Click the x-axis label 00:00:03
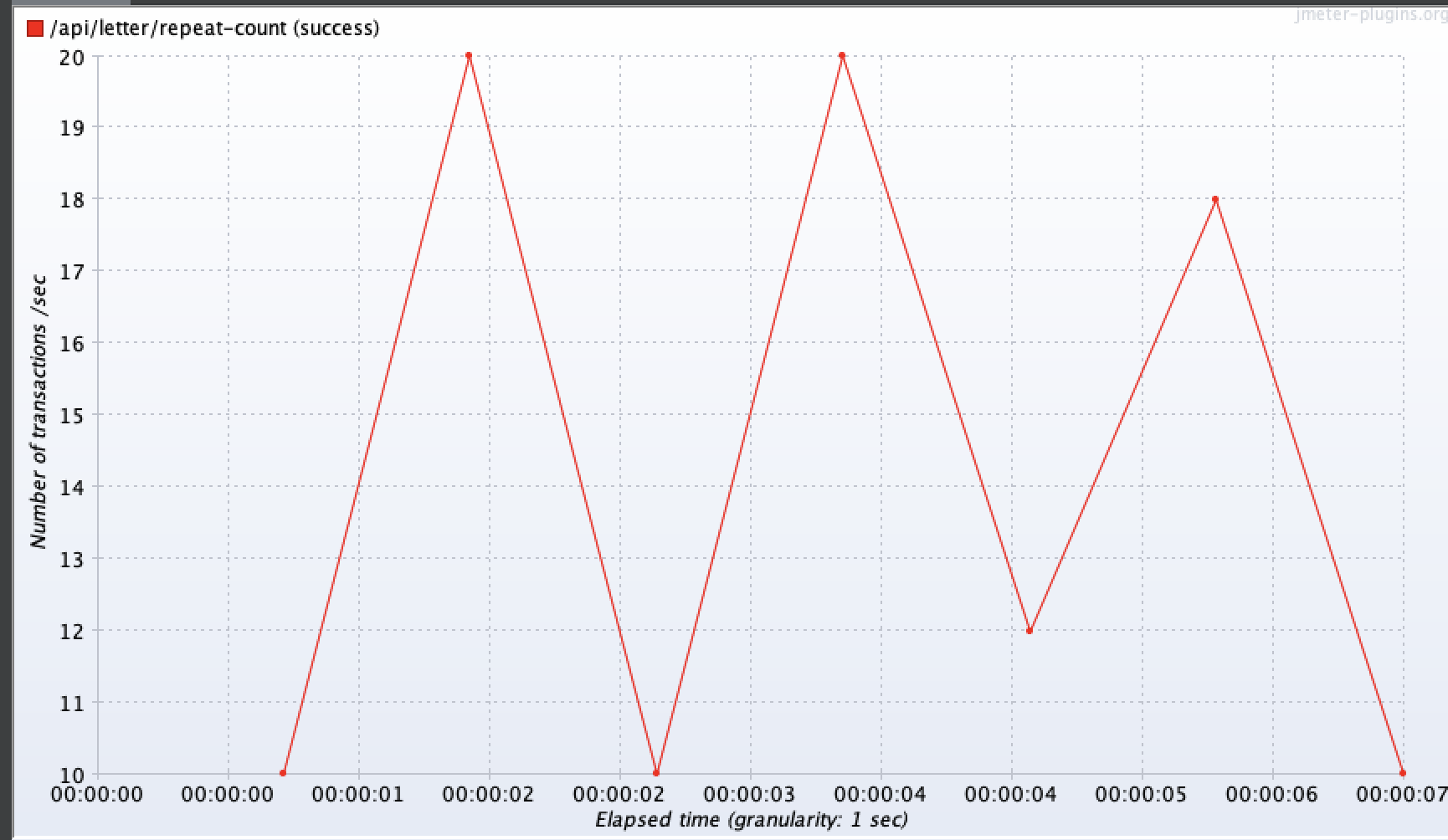Viewport: 1448px width, 840px height. (x=750, y=793)
